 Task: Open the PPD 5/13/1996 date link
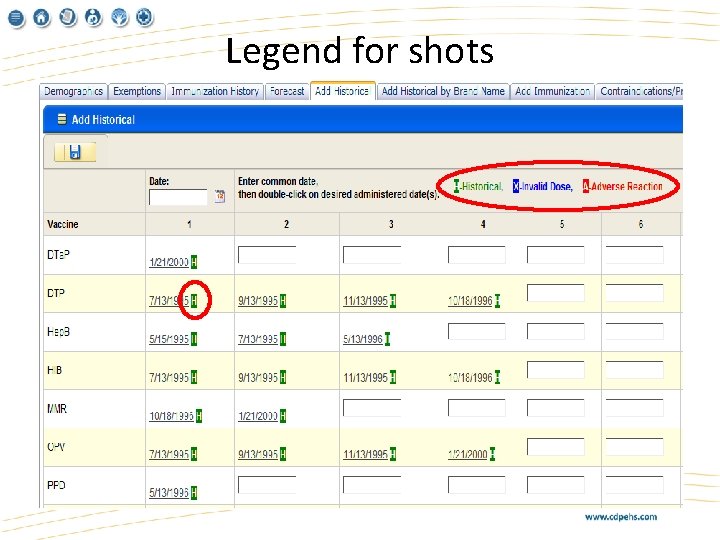(x=169, y=493)
